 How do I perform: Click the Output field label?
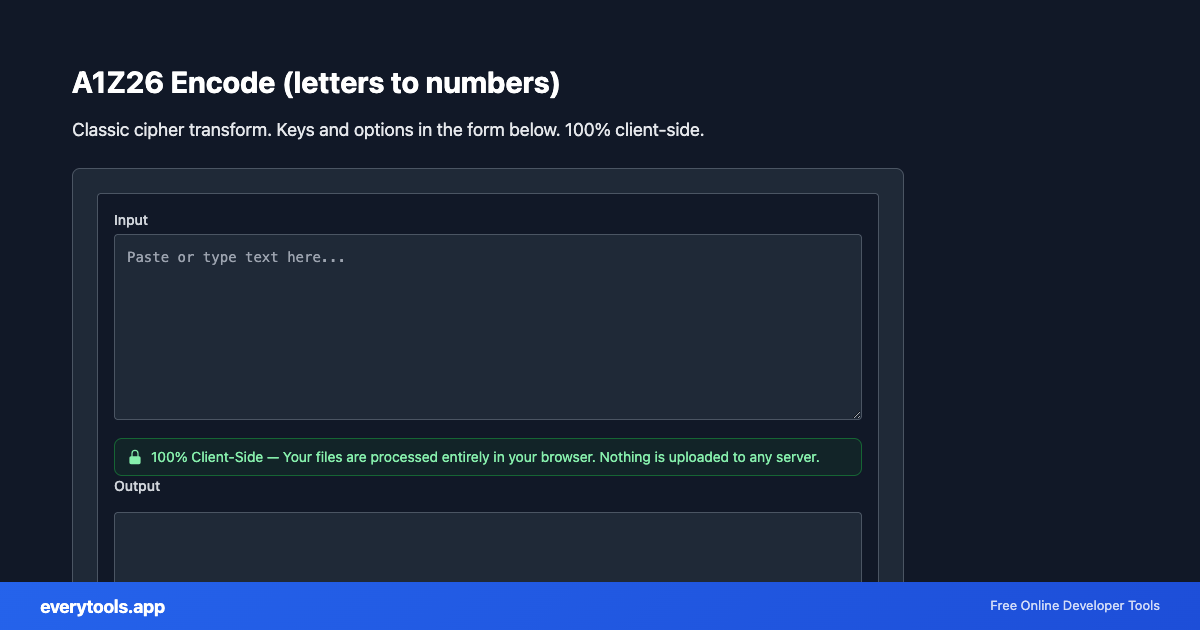137,486
